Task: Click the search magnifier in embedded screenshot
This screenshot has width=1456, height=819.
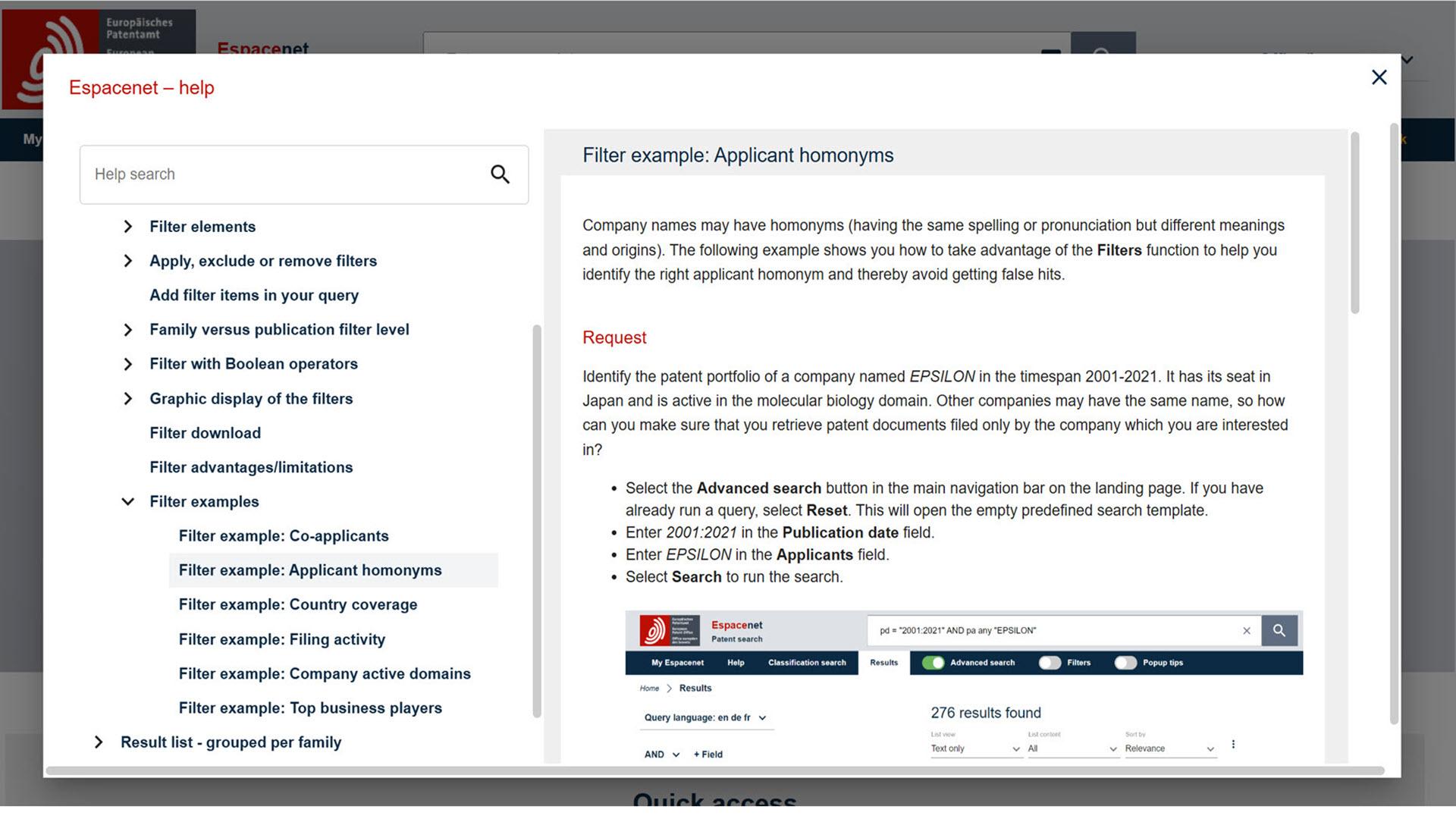Action: coord(1279,630)
